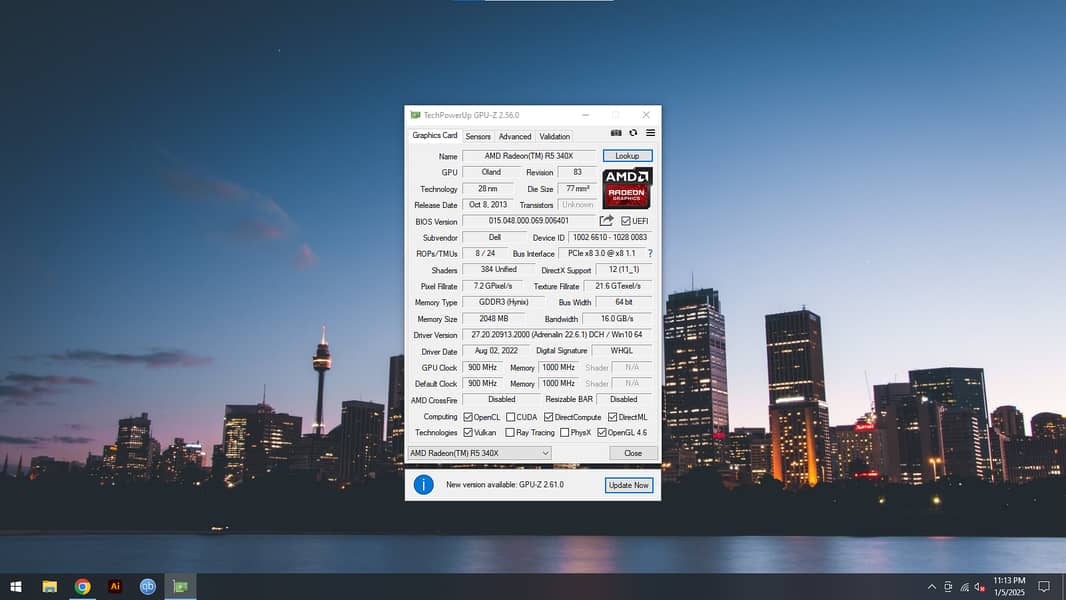Toggle the DirectCompute checkbox
1066x600 pixels.
click(549, 417)
